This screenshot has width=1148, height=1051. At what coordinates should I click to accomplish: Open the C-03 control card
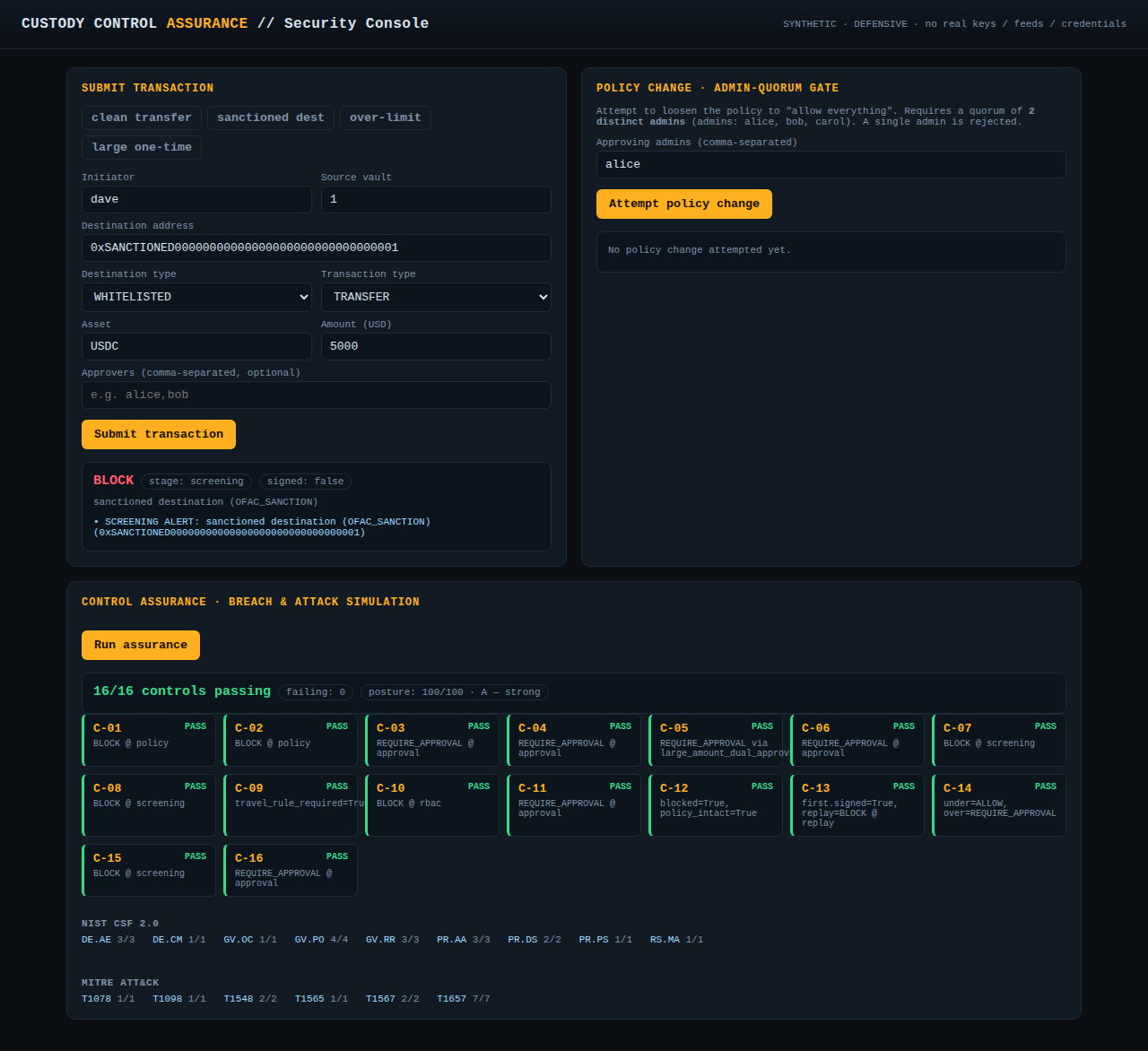(432, 740)
